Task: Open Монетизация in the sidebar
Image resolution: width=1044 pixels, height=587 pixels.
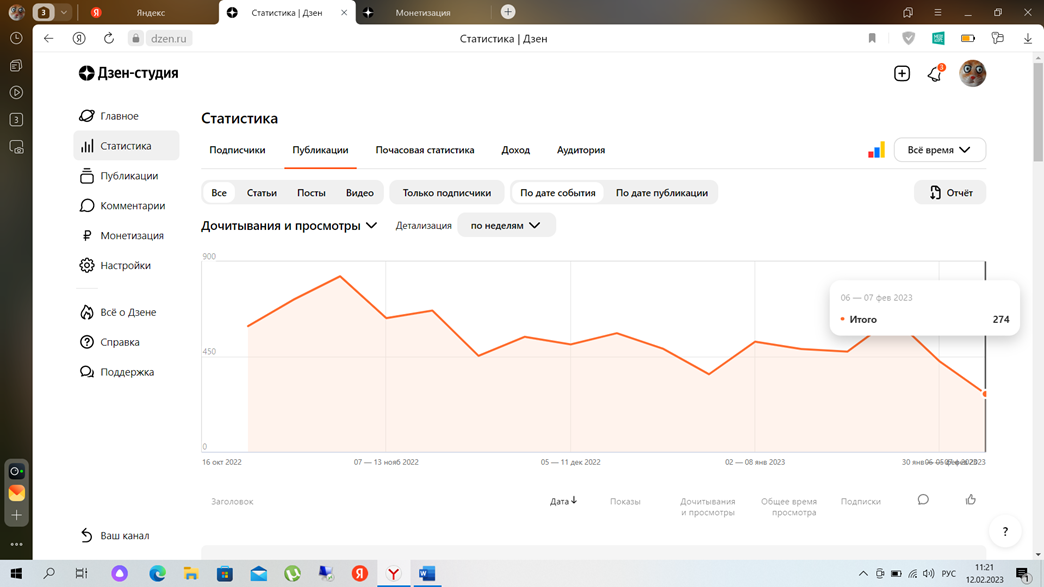Action: 121,236
